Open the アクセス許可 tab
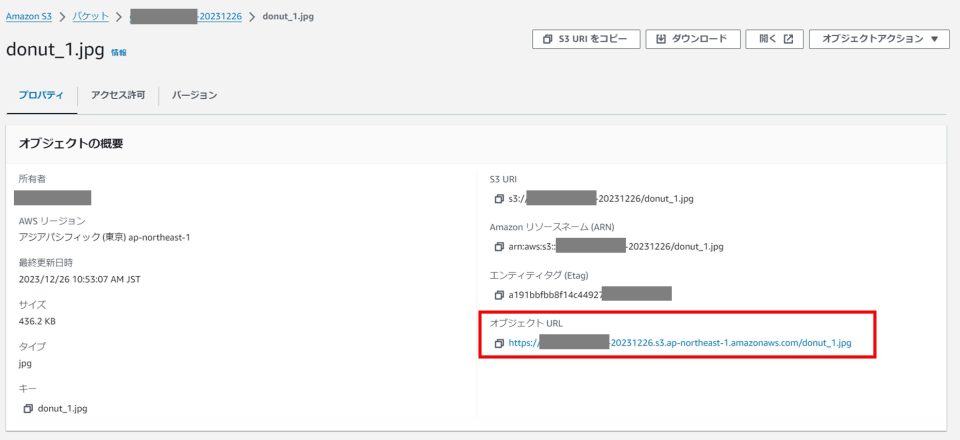This screenshot has height=440, width=960. (x=118, y=95)
